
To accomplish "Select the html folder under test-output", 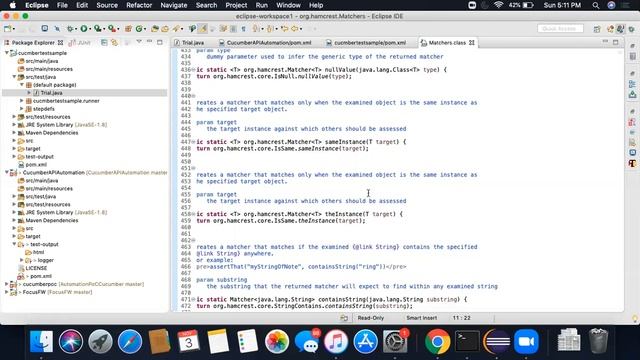I will click(x=38, y=252).
